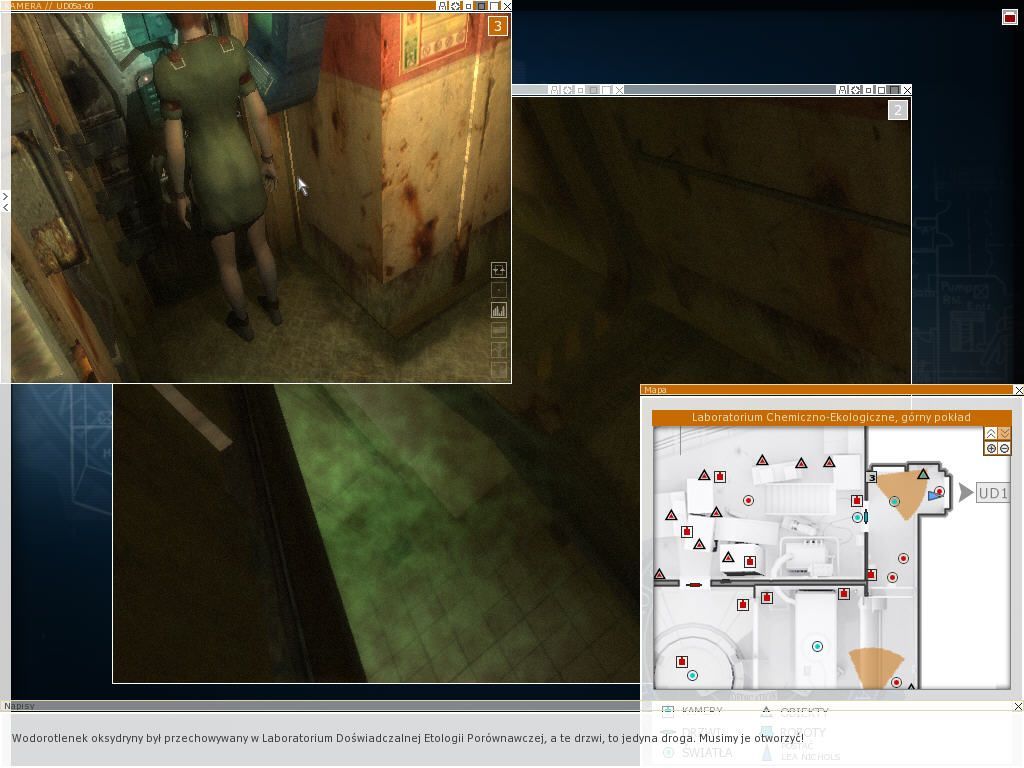Toggle ROBOTY in the map legend

pyautogui.click(x=793, y=732)
